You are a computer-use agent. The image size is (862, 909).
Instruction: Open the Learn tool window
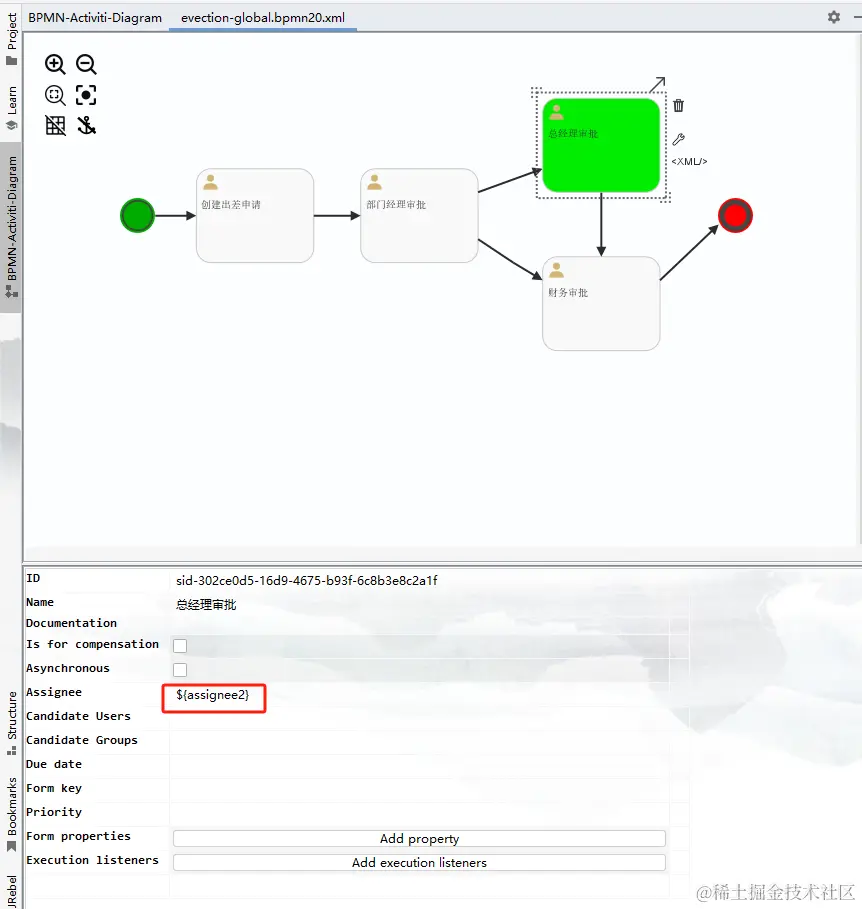pos(12,108)
